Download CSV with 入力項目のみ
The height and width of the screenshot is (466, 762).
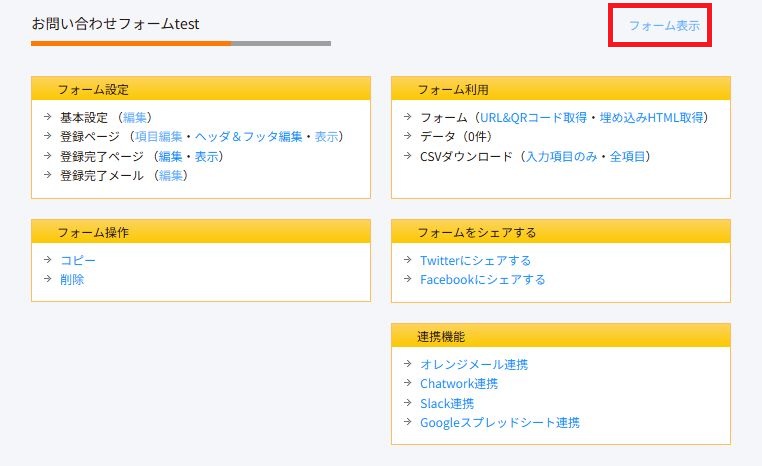(x=561, y=156)
